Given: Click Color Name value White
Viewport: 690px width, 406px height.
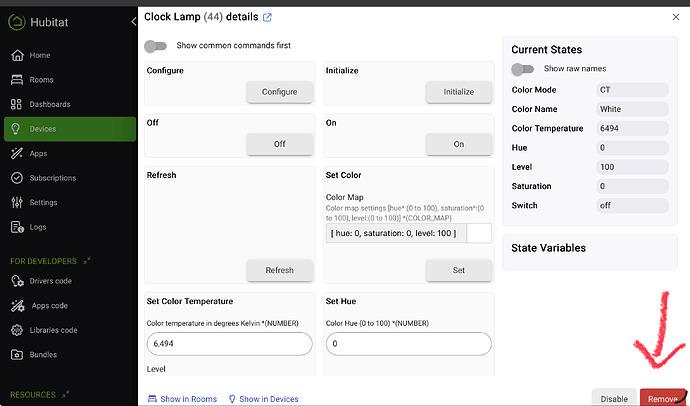Looking at the screenshot, I should [632, 109].
